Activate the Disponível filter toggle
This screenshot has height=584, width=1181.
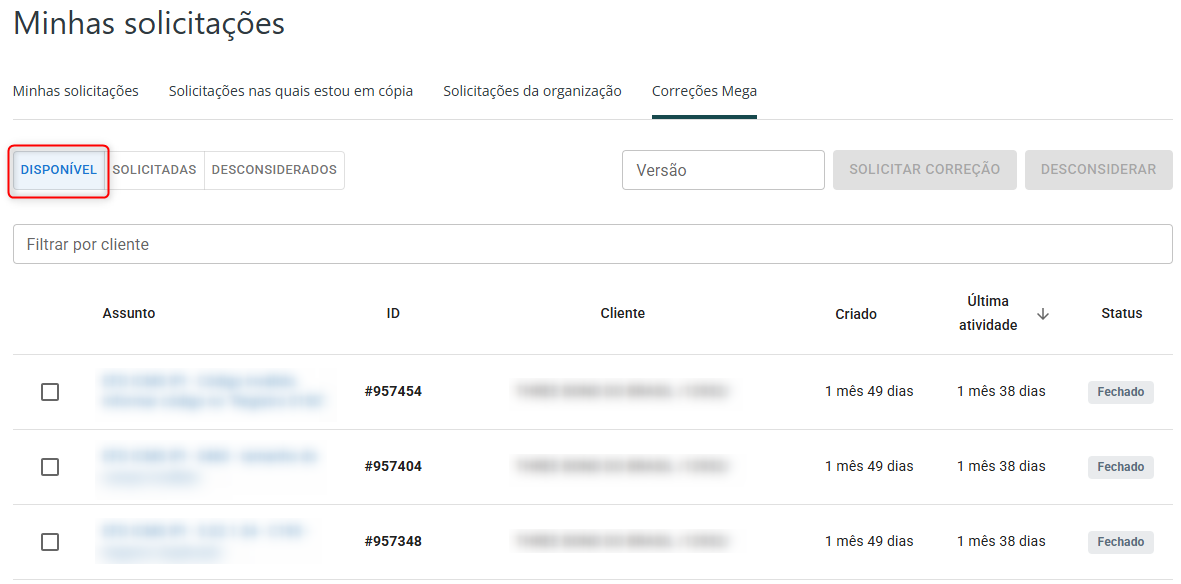(59, 170)
